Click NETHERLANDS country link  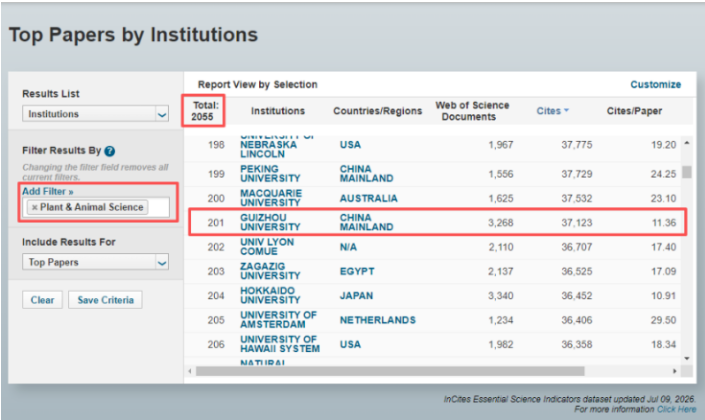378,320
